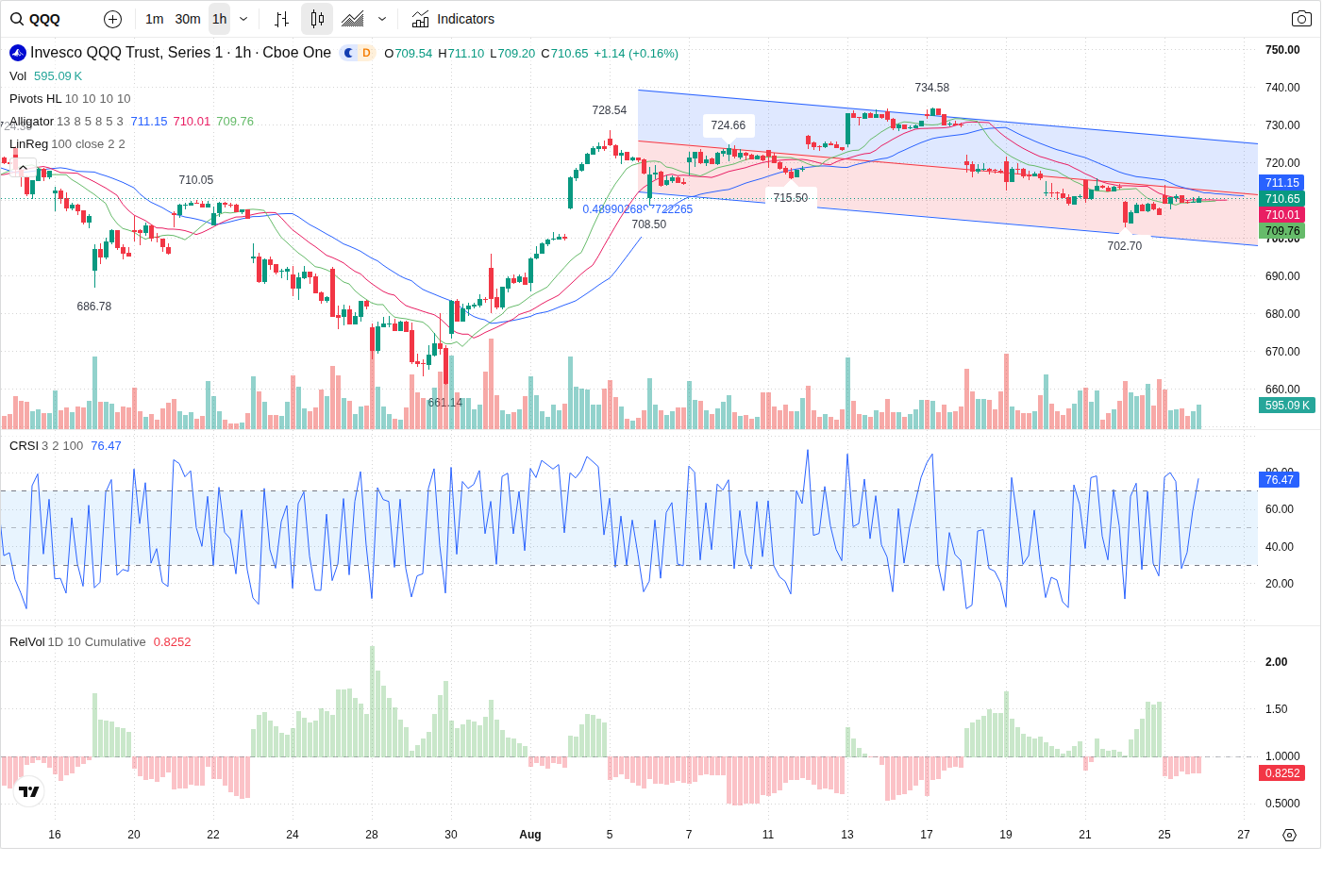
Task: Click the +1.14 (+0.16%) change value
Action: tap(636, 54)
